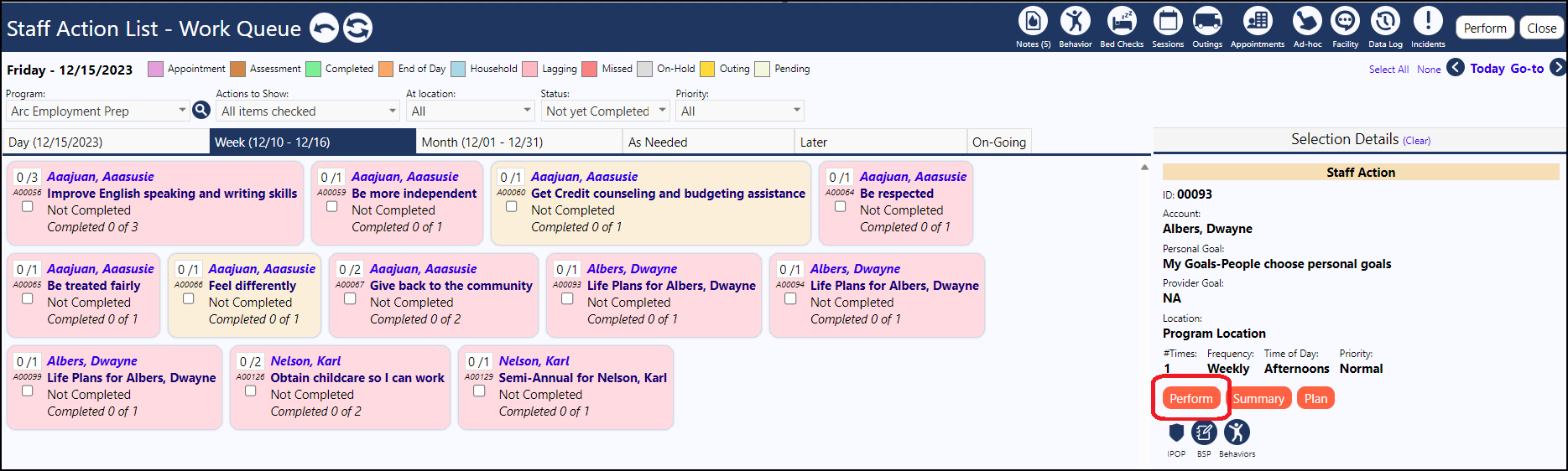Open the Program dropdown Arc Employment Prep

pyautogui.click(x=97, y=111)
